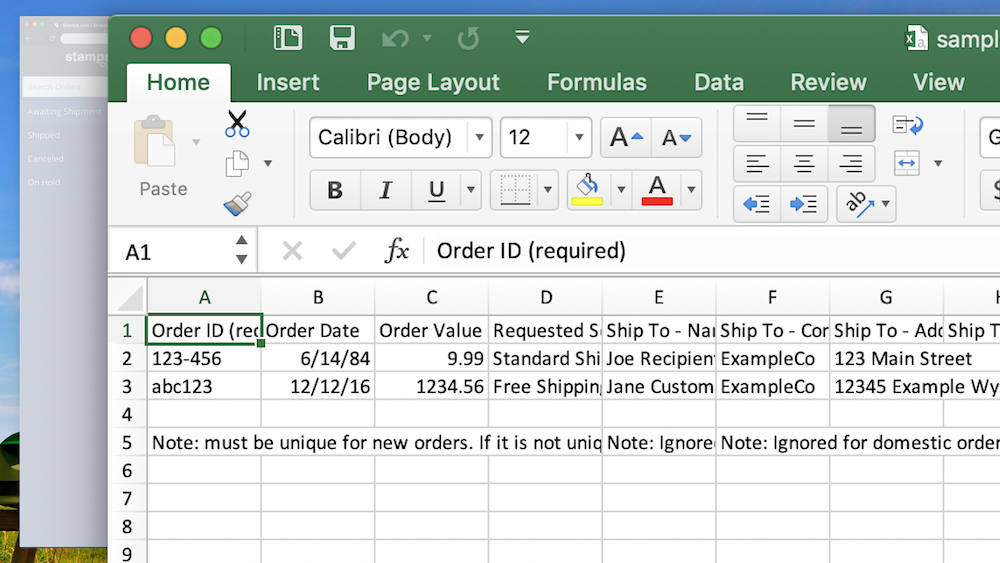Align text to bottom
This screenshot has height=563, width=1000.
851,124
